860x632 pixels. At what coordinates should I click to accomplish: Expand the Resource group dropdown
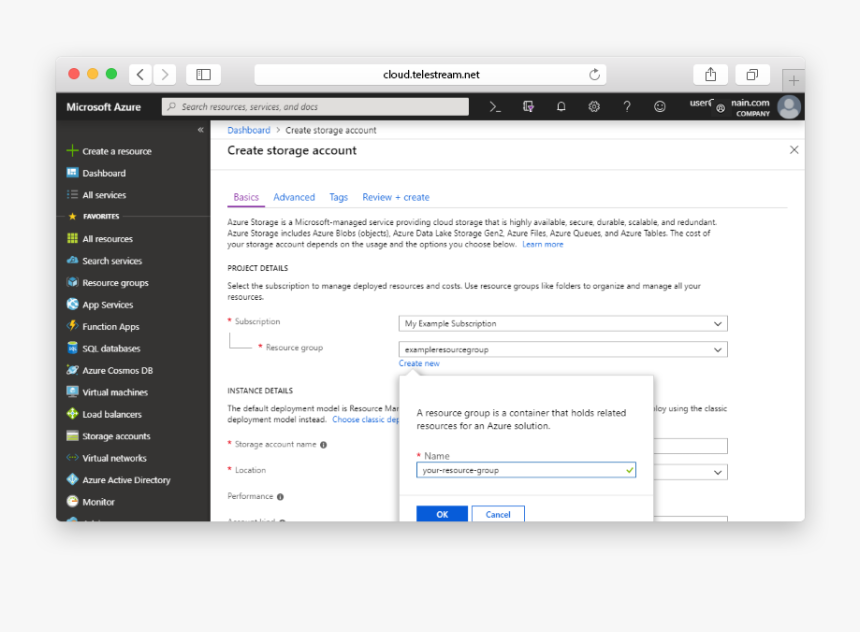563,349
